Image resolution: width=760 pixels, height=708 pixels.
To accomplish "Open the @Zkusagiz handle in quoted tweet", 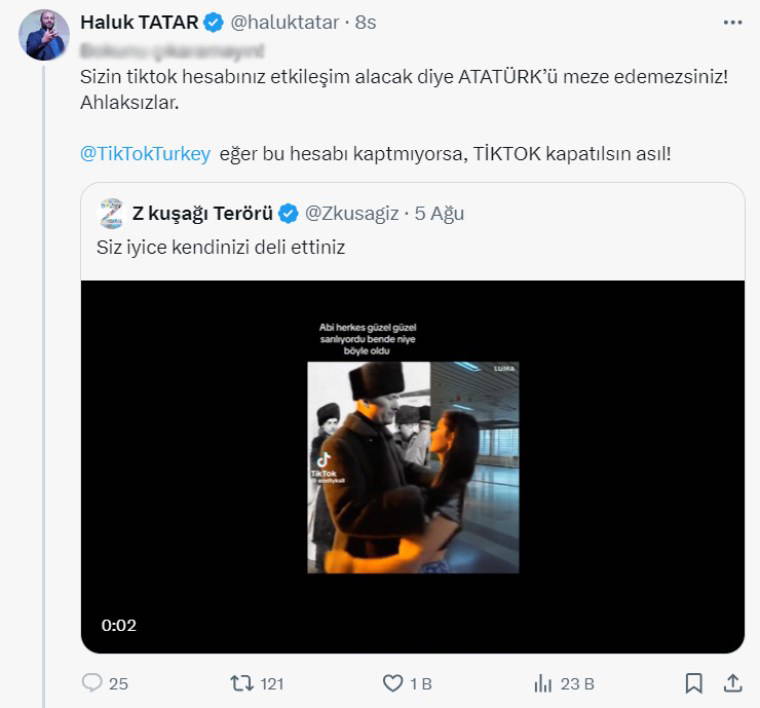I will [x=351, y=213].
